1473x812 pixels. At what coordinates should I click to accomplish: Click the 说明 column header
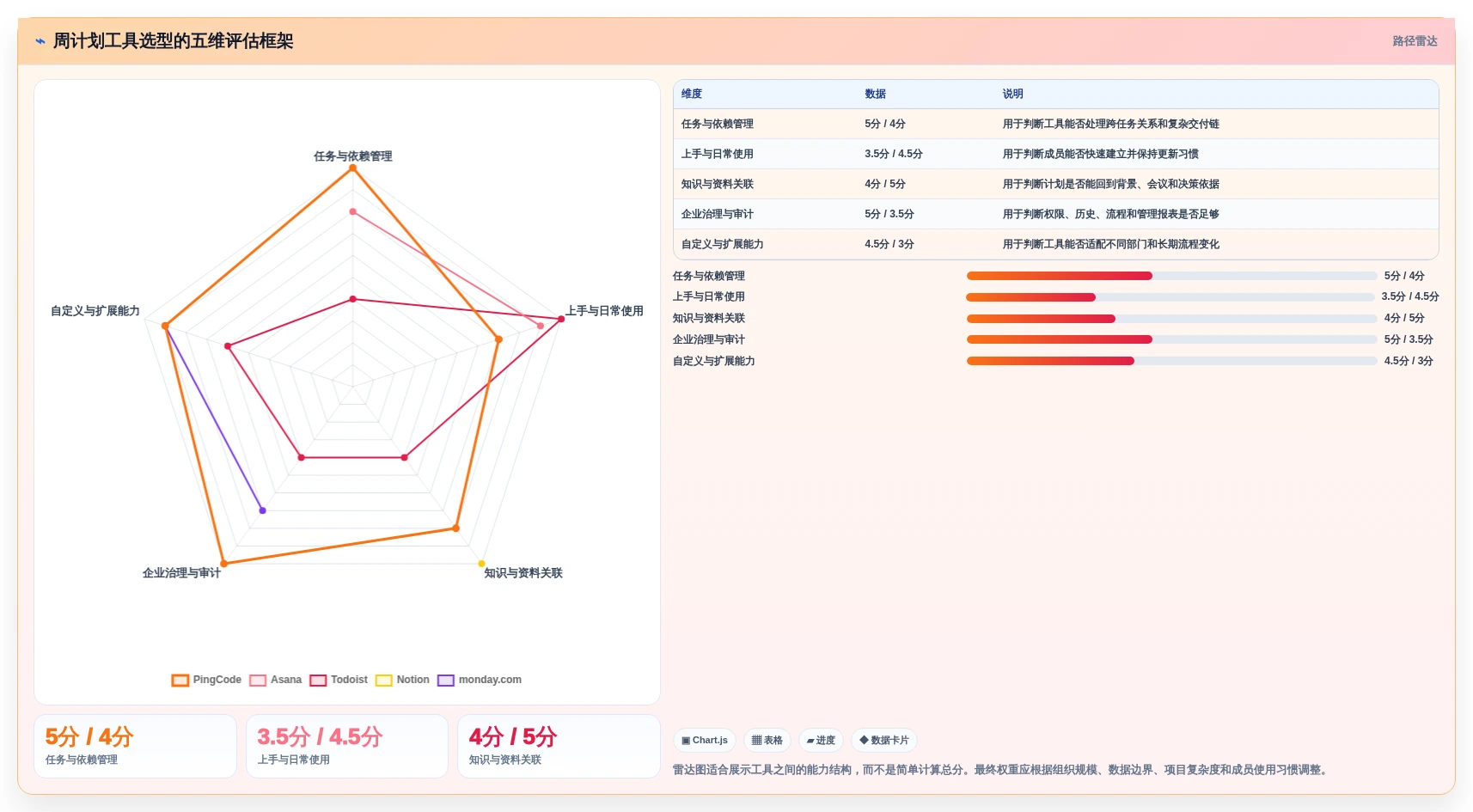tap(1012, 94)
